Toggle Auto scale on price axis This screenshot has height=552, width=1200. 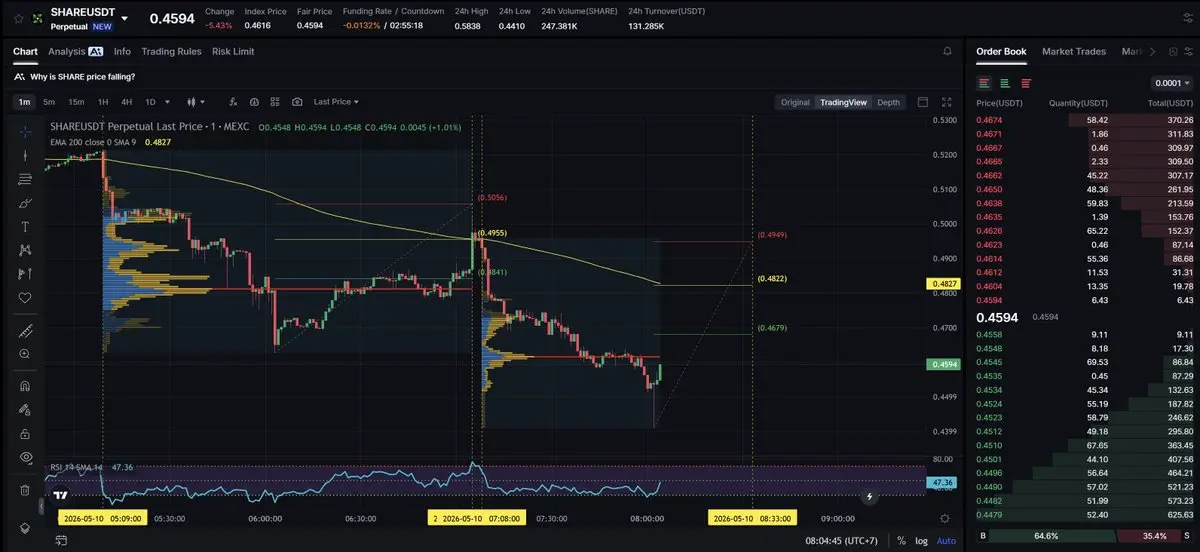pyautogui.click(x=946, y=540)
